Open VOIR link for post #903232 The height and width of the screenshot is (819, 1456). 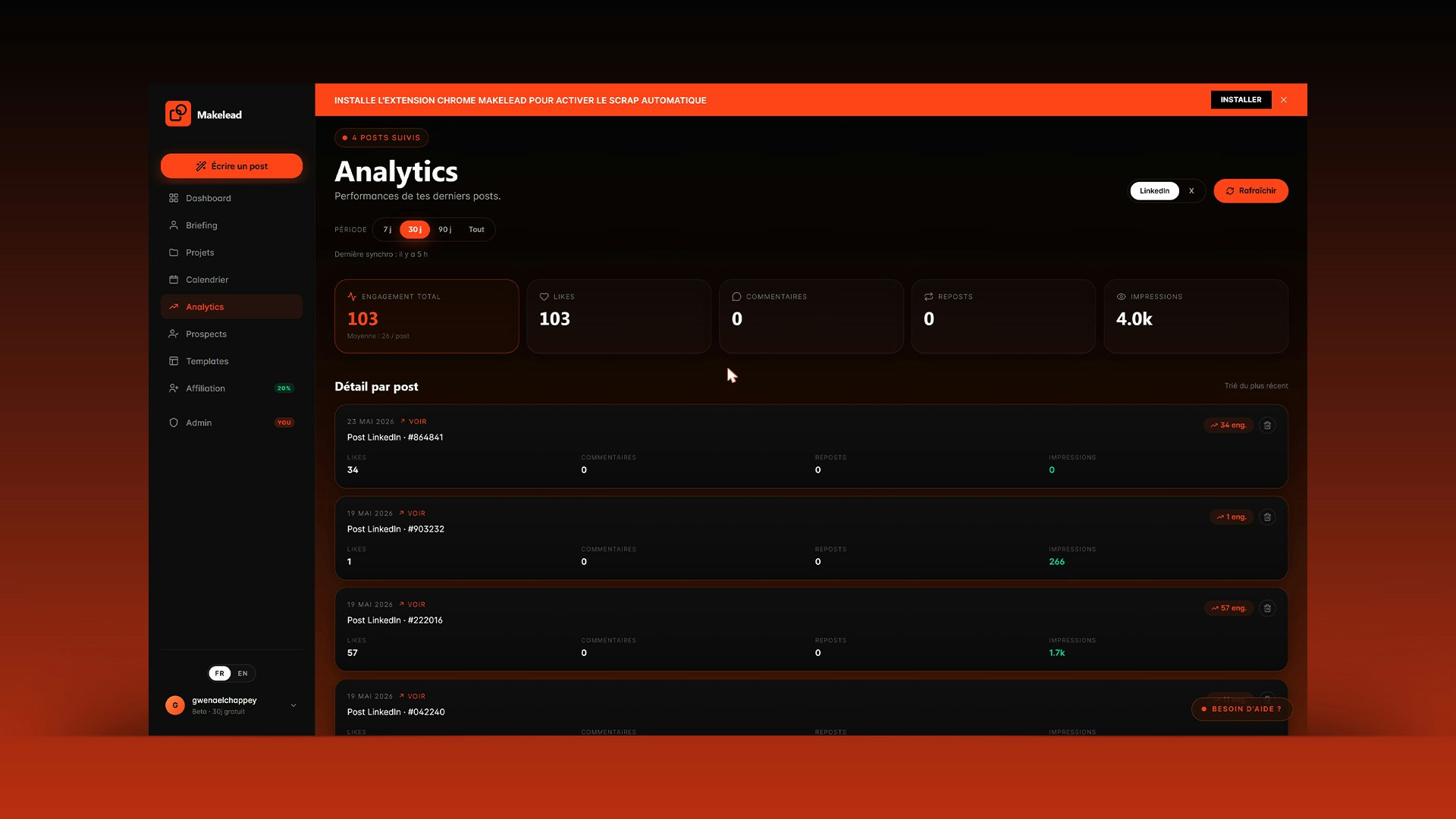pos(412,513)
